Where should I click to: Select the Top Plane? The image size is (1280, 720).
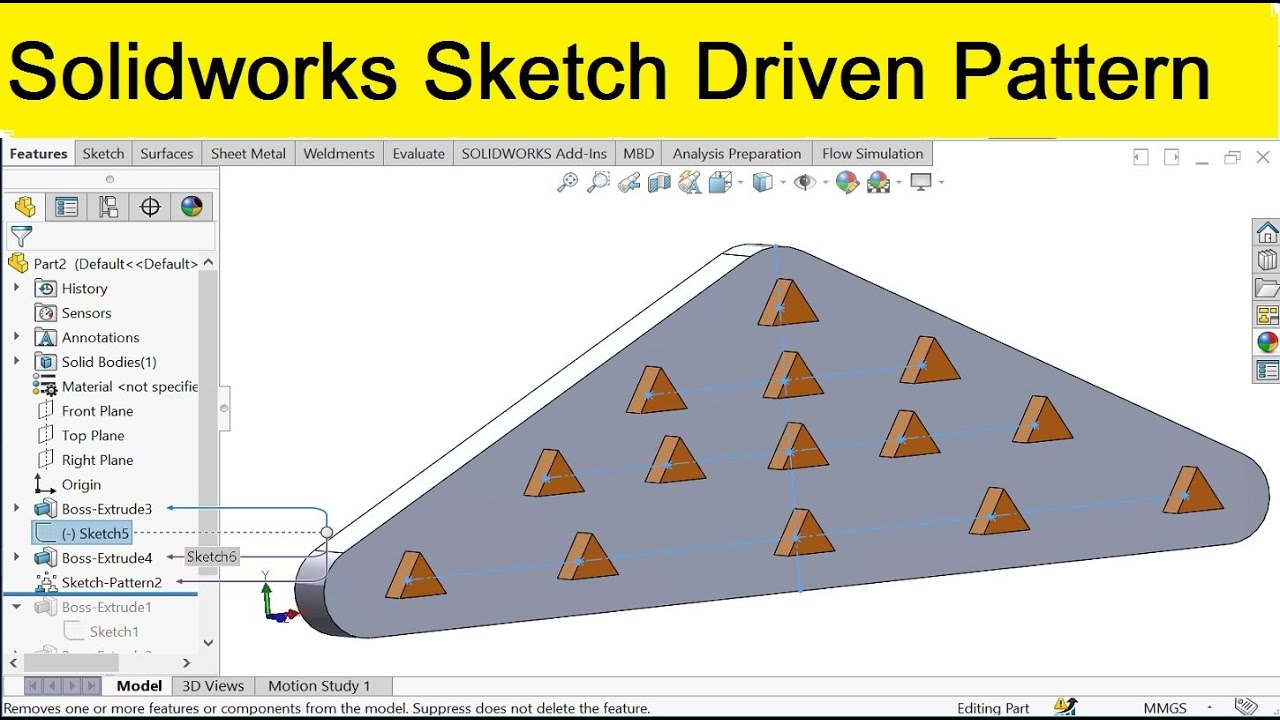click(x=81, y=436)
